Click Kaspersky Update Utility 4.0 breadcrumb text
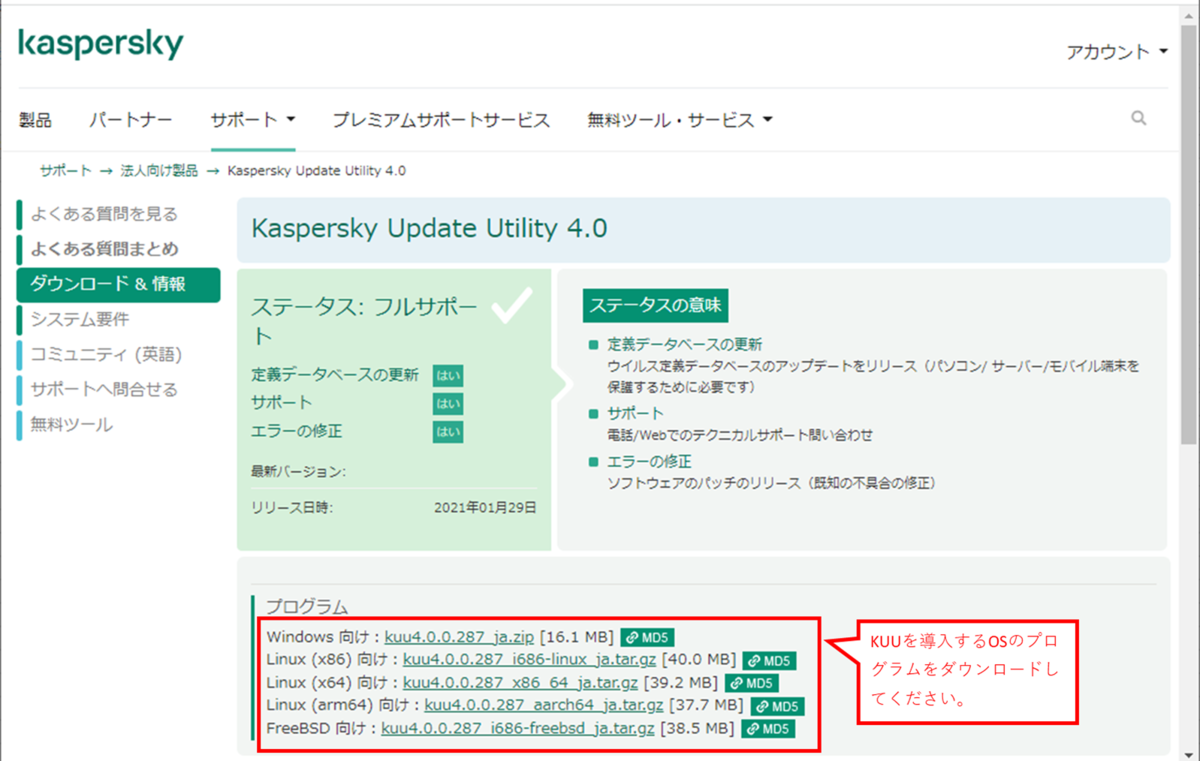This screenshot has height=761, width=1200. (x=317, y=171)
